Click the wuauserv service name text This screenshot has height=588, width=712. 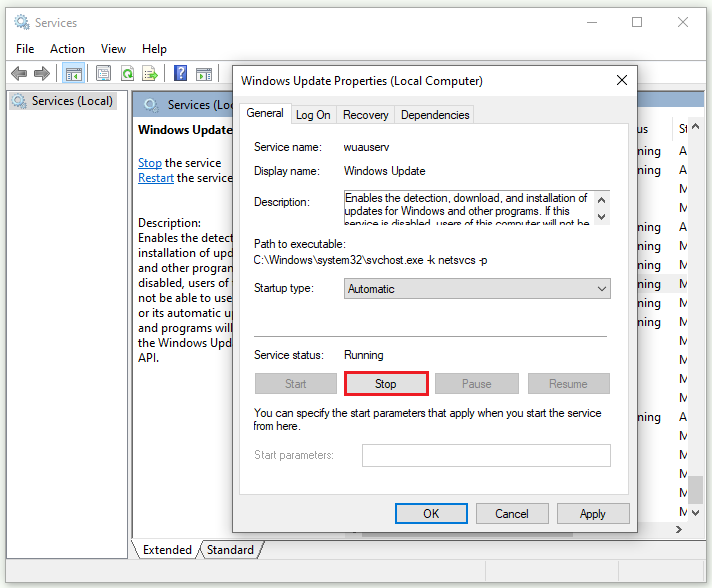(366, 147)
